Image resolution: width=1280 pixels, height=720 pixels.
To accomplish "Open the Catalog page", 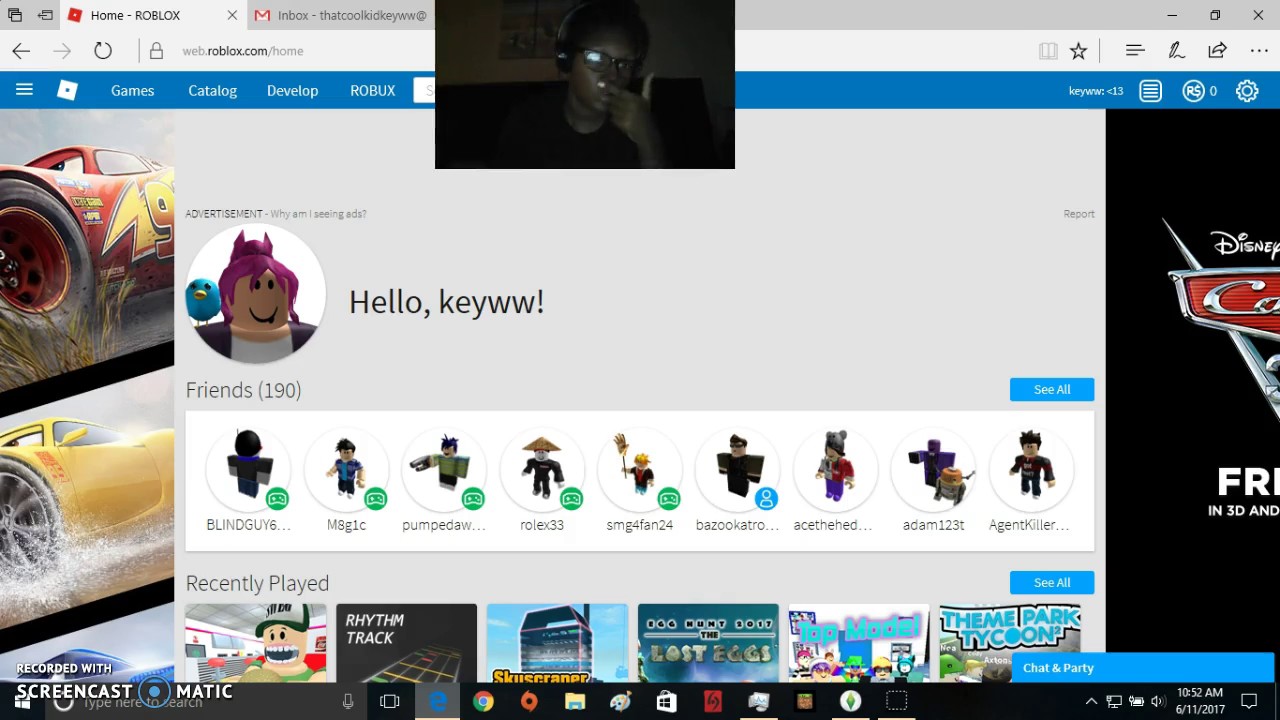I will point(212,90).
